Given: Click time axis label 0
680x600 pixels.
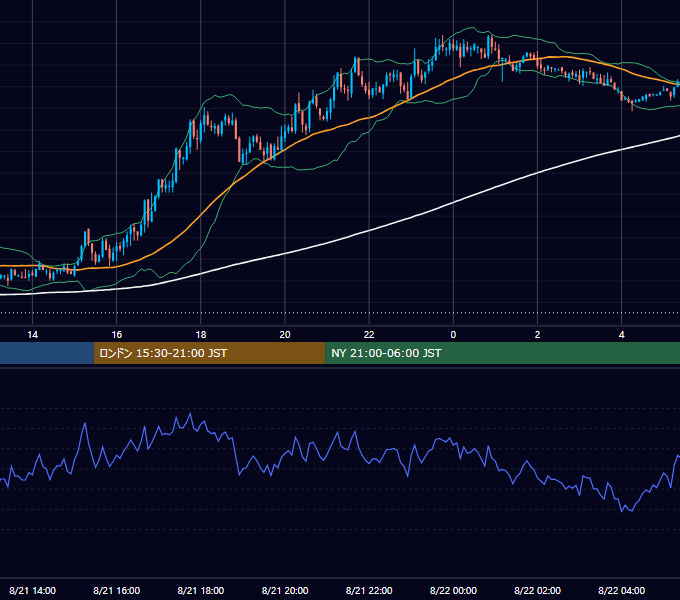Looking at the screenshot, I should tap(453, 335).
